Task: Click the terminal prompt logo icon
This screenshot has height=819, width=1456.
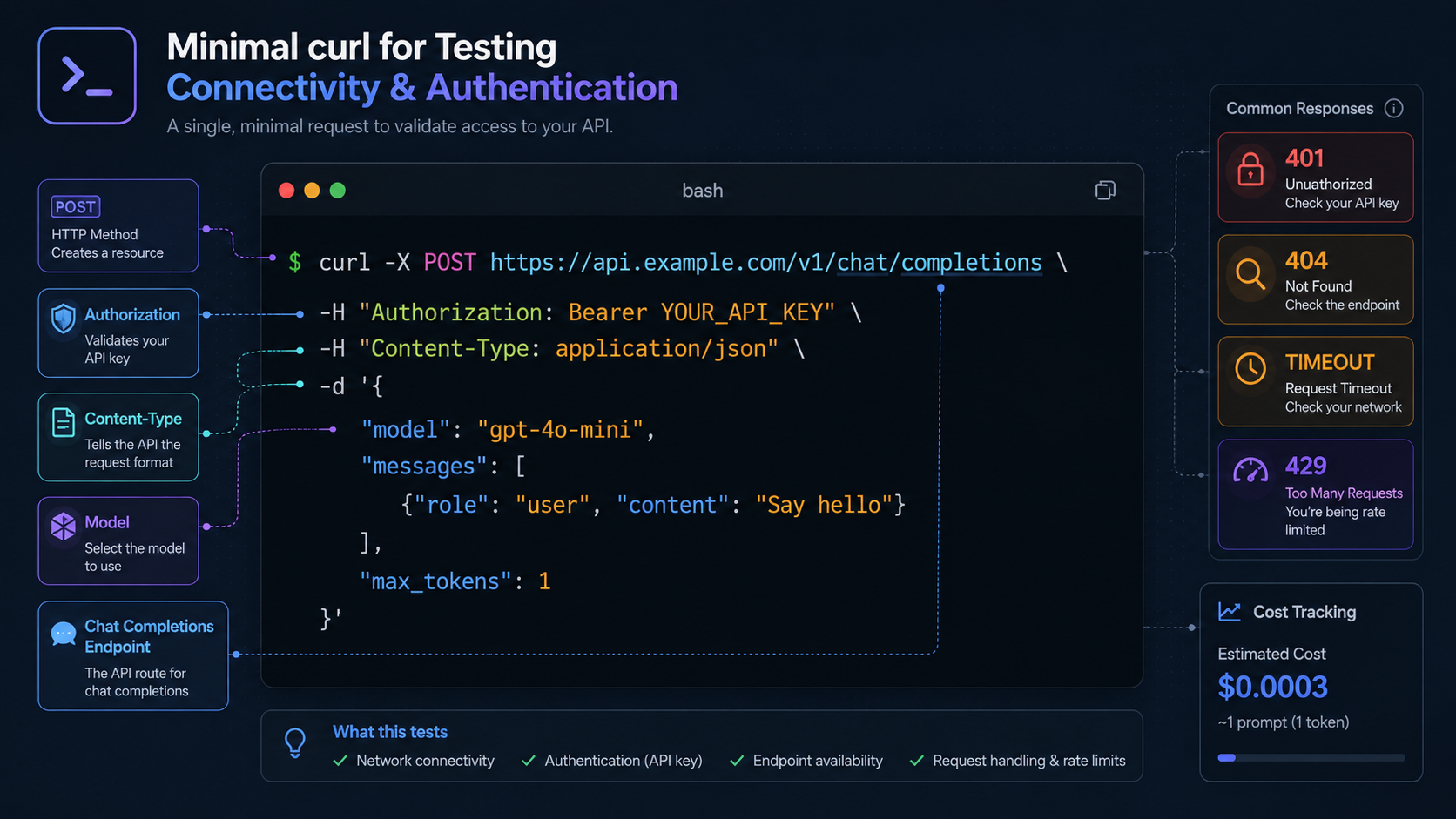Action: [87, 76]
